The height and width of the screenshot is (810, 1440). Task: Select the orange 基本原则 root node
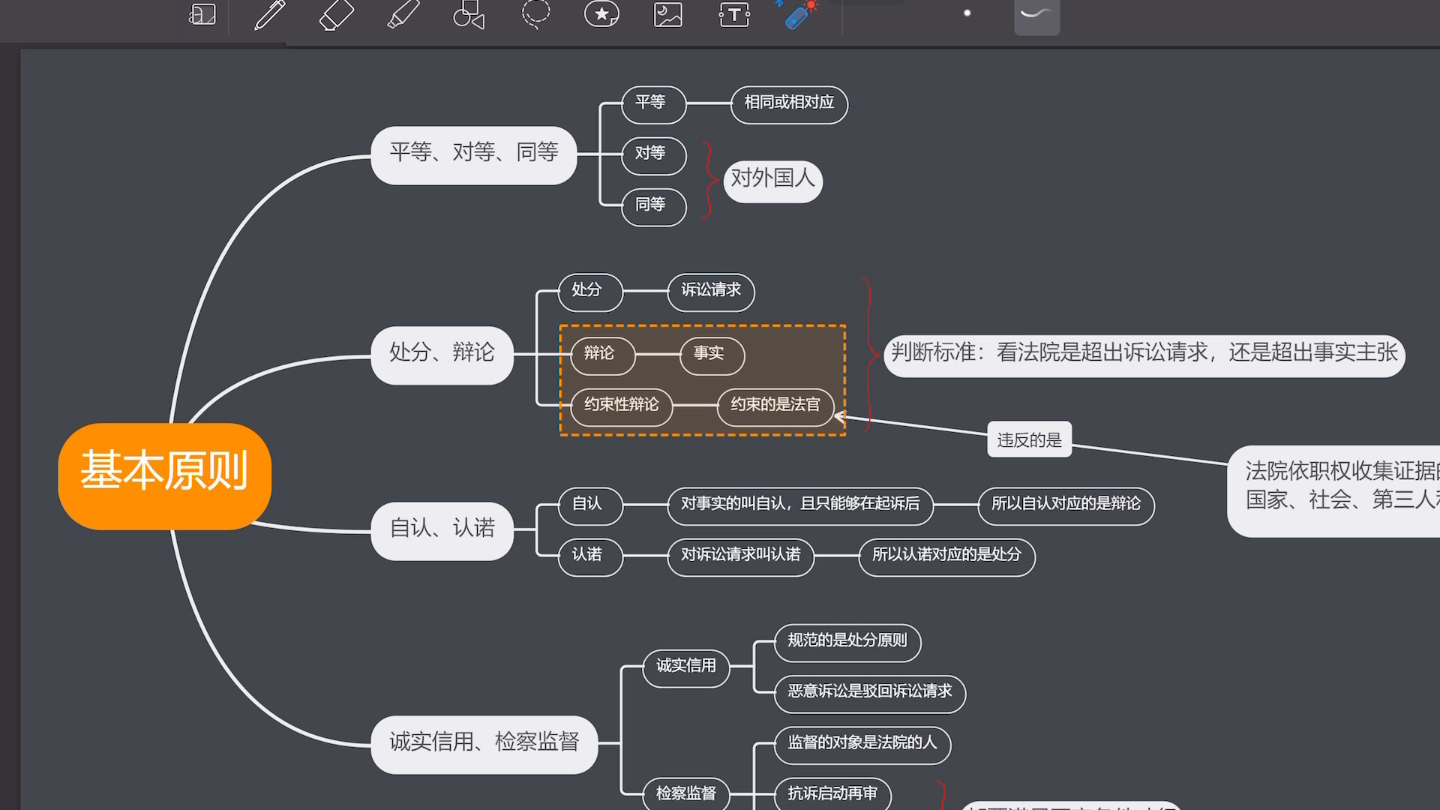click(165, 476)
